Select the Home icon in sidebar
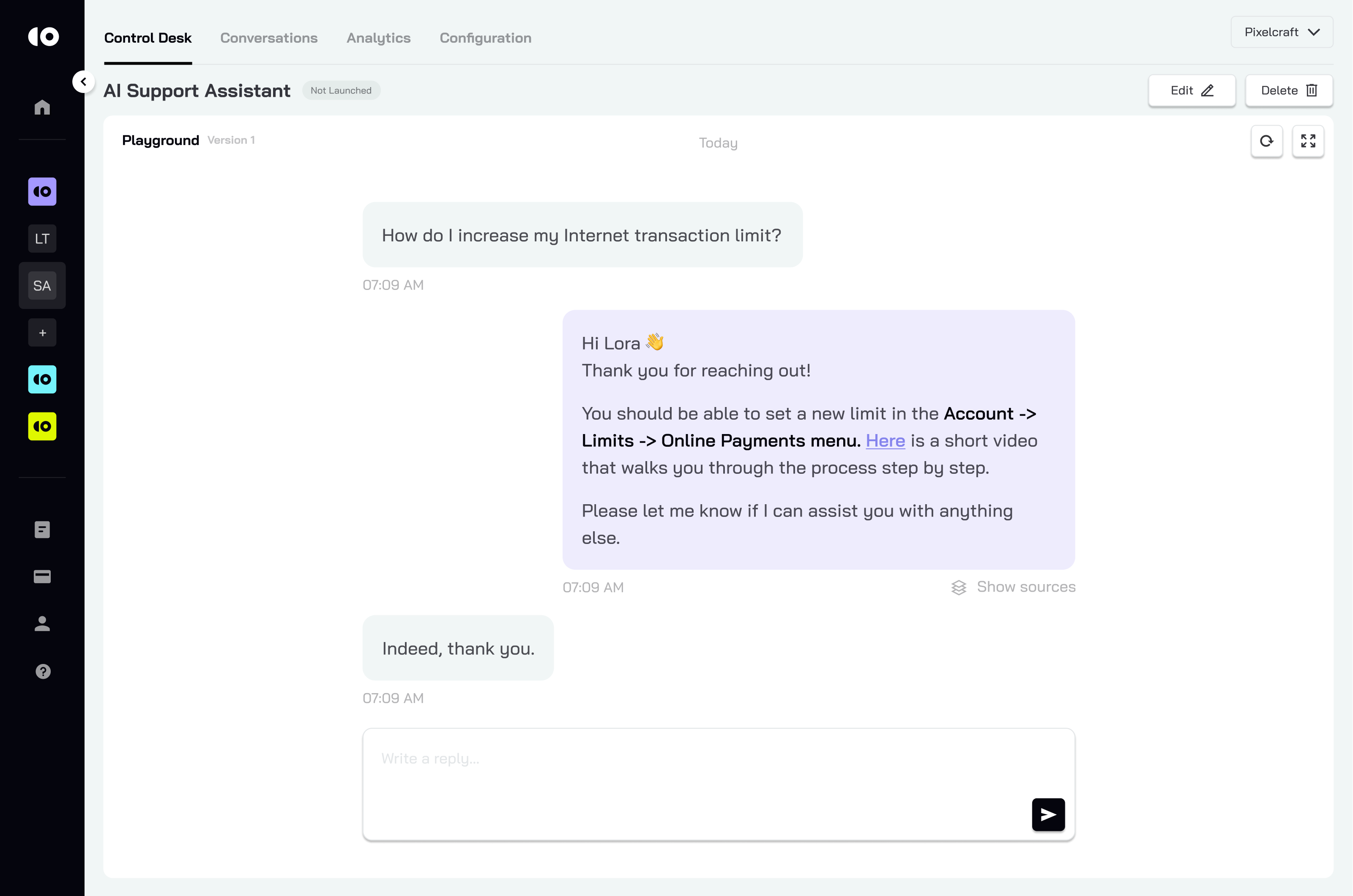This screenshot has height=896, width=1353. 42,107
